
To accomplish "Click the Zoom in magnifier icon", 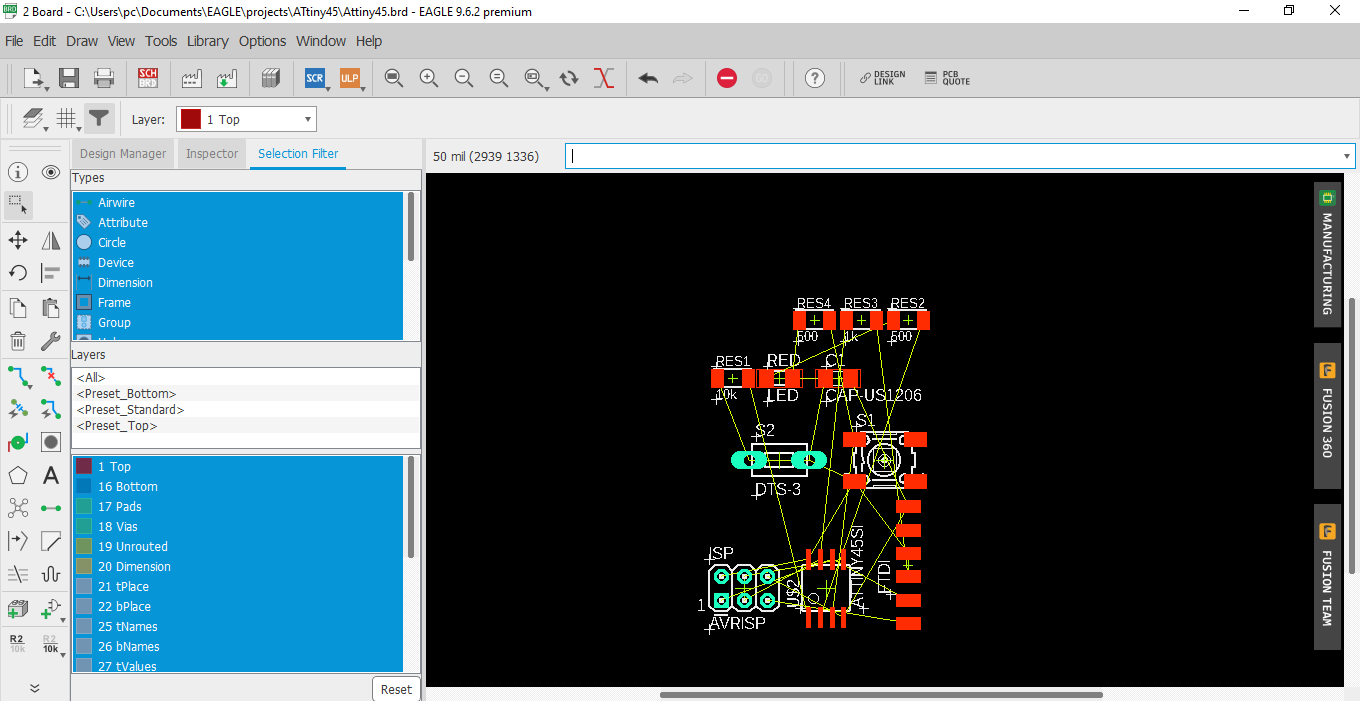I will (x=429, y=78).
